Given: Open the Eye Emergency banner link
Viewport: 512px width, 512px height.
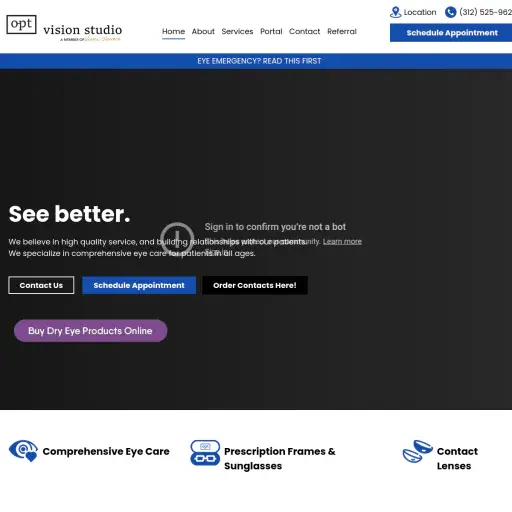Looking at the screenshot, I should pos(259,61).
